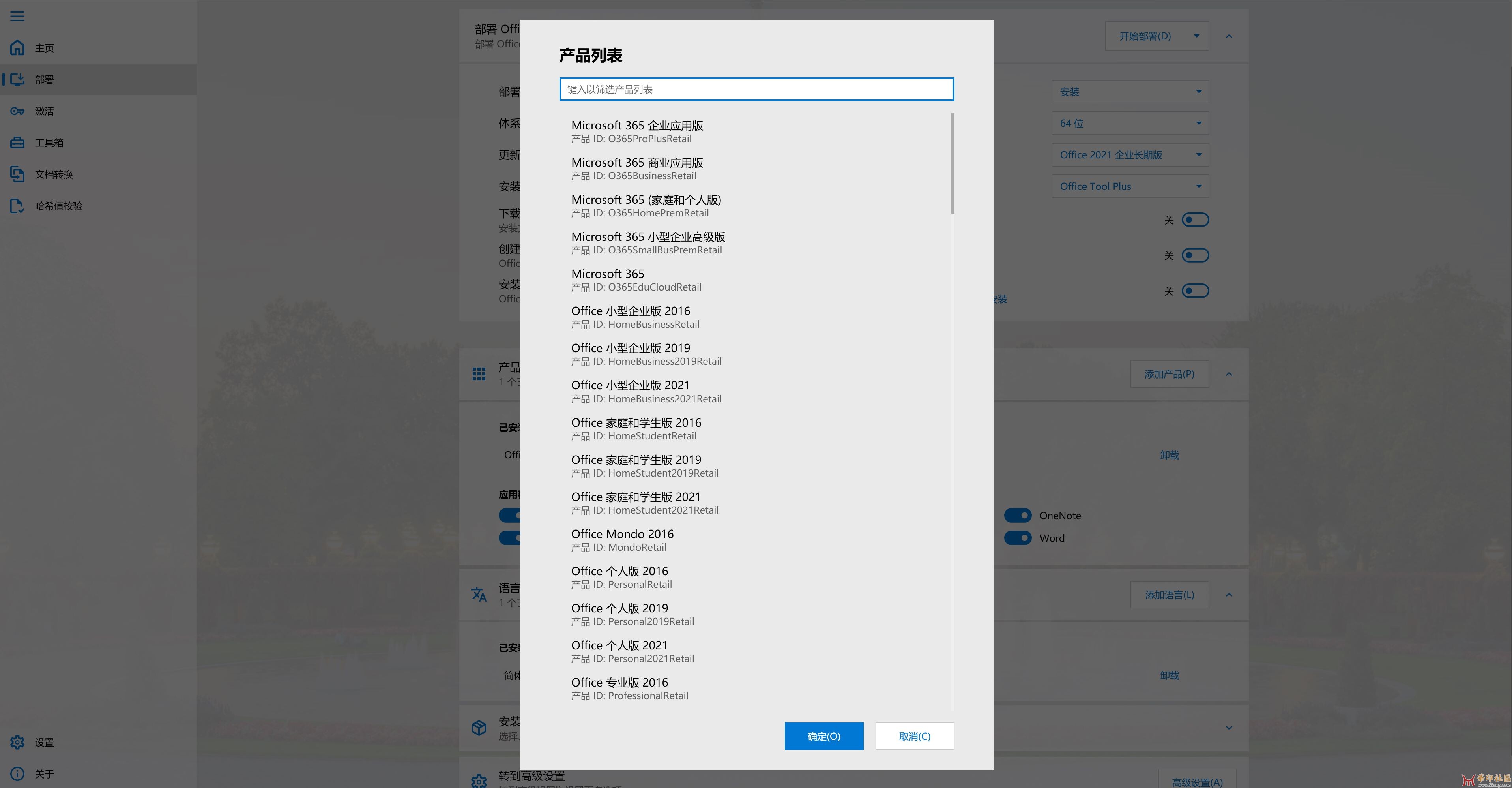Toggle the second 关 switch

coord(1195,255)
